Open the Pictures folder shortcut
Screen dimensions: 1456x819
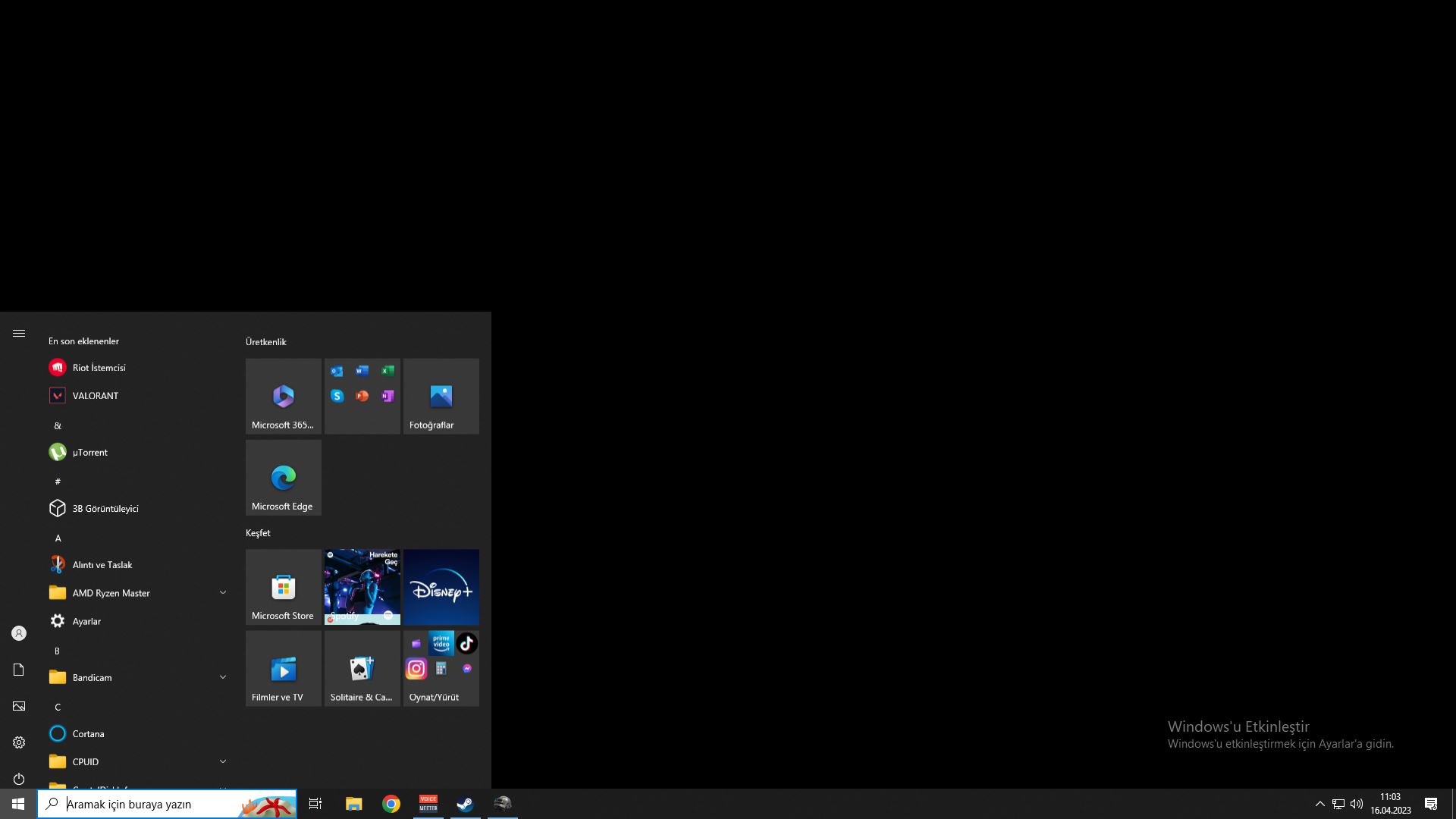point(19,706)
